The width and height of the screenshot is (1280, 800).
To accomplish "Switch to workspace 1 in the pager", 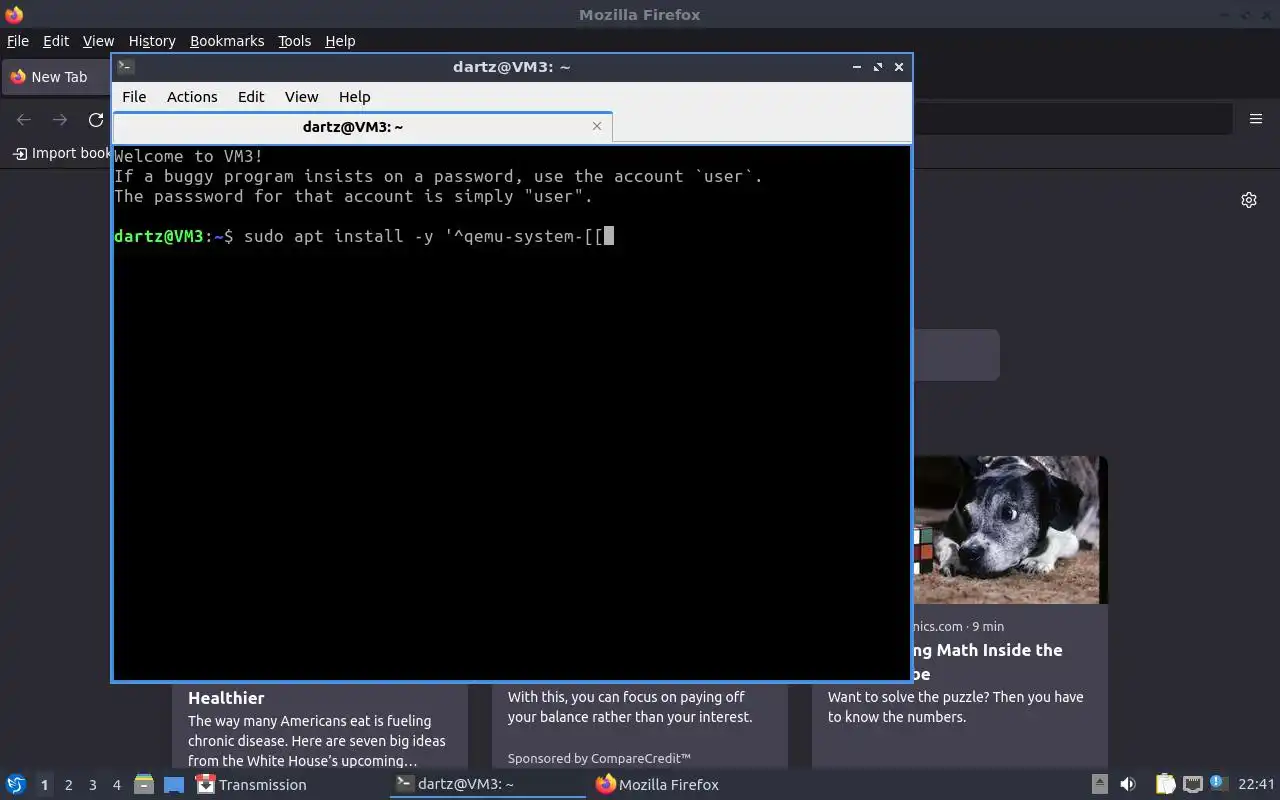I will click(x=44, y=785).
